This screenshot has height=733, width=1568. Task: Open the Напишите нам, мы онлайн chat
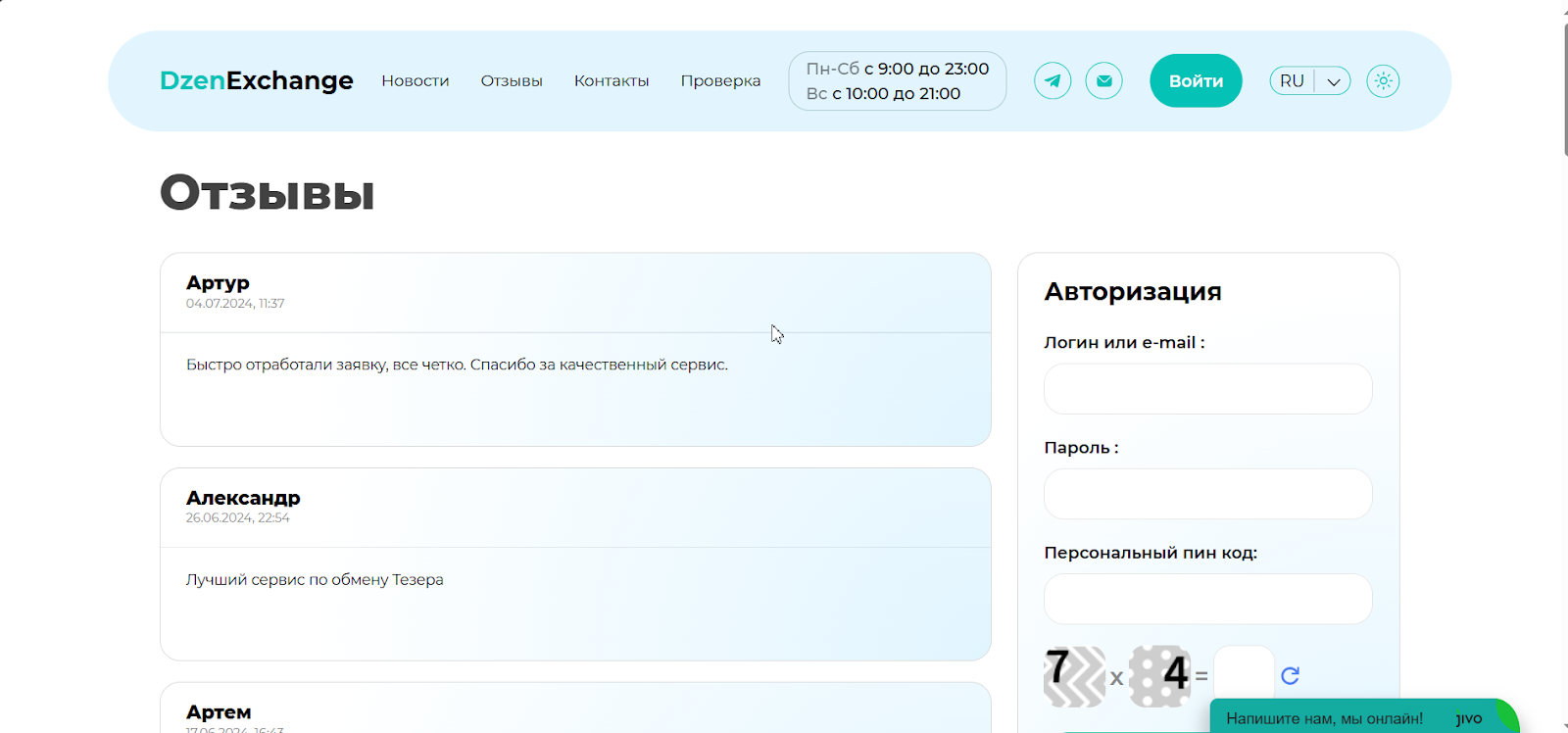click(x=1364, y=717)
